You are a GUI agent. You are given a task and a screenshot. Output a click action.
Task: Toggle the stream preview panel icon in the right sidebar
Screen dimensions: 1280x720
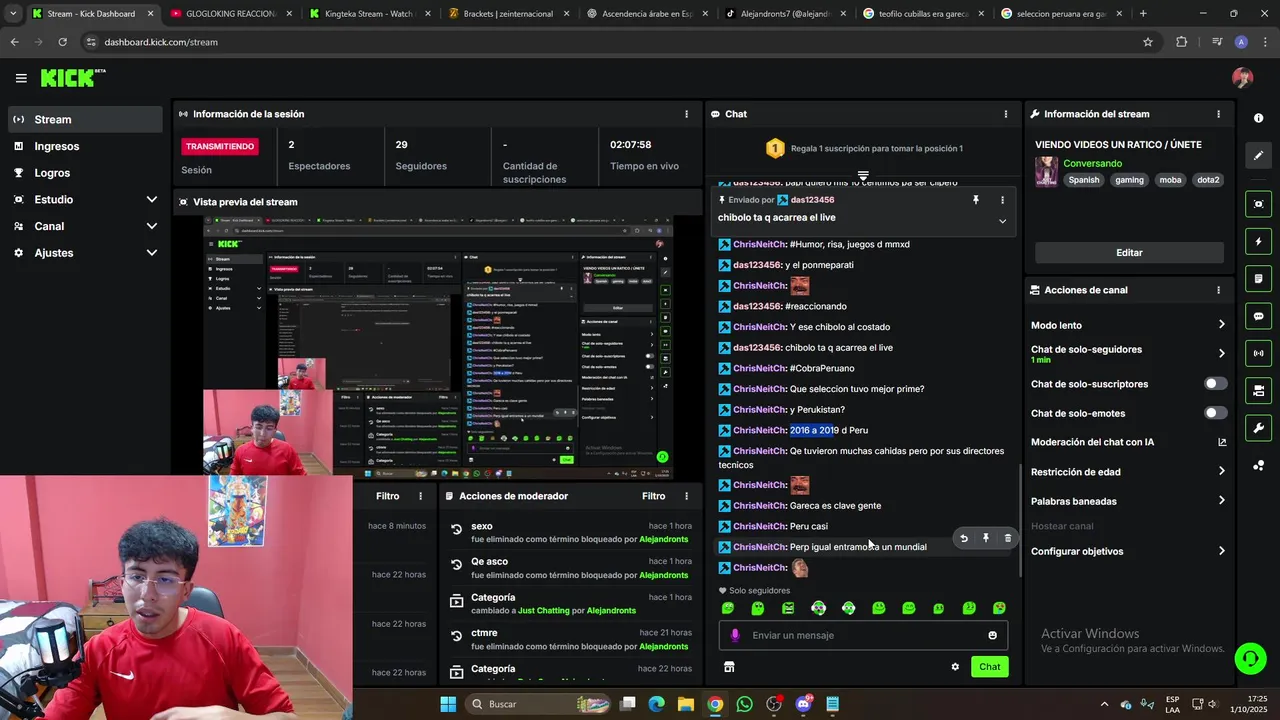1258,204
